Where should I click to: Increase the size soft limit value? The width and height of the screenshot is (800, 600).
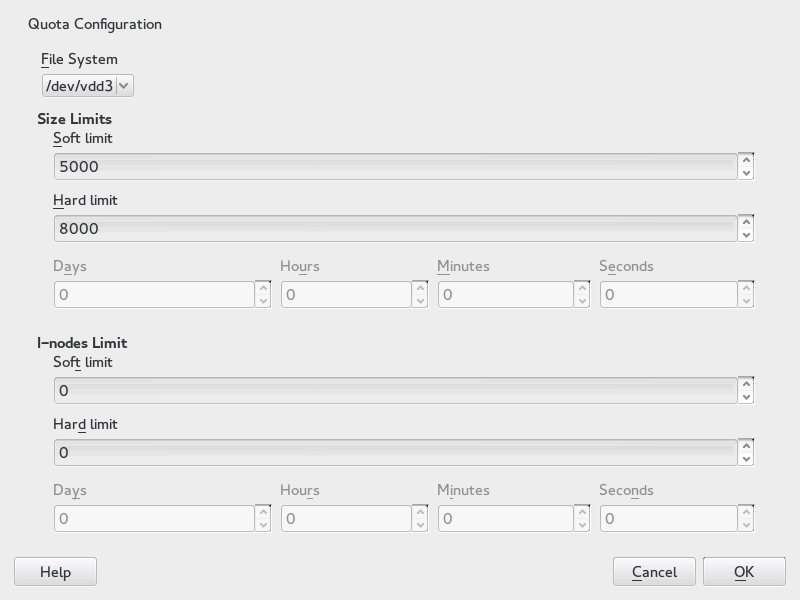point(745,159)
